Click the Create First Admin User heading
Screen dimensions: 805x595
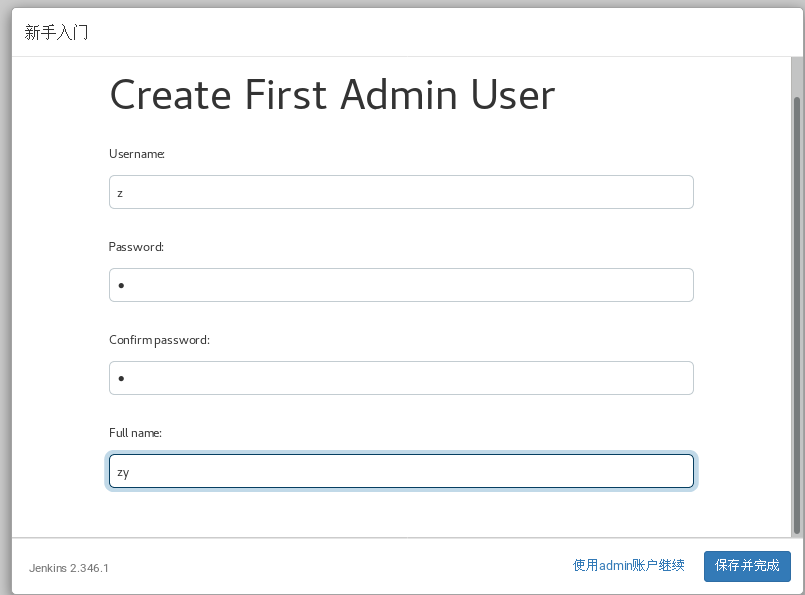(331, 96)
